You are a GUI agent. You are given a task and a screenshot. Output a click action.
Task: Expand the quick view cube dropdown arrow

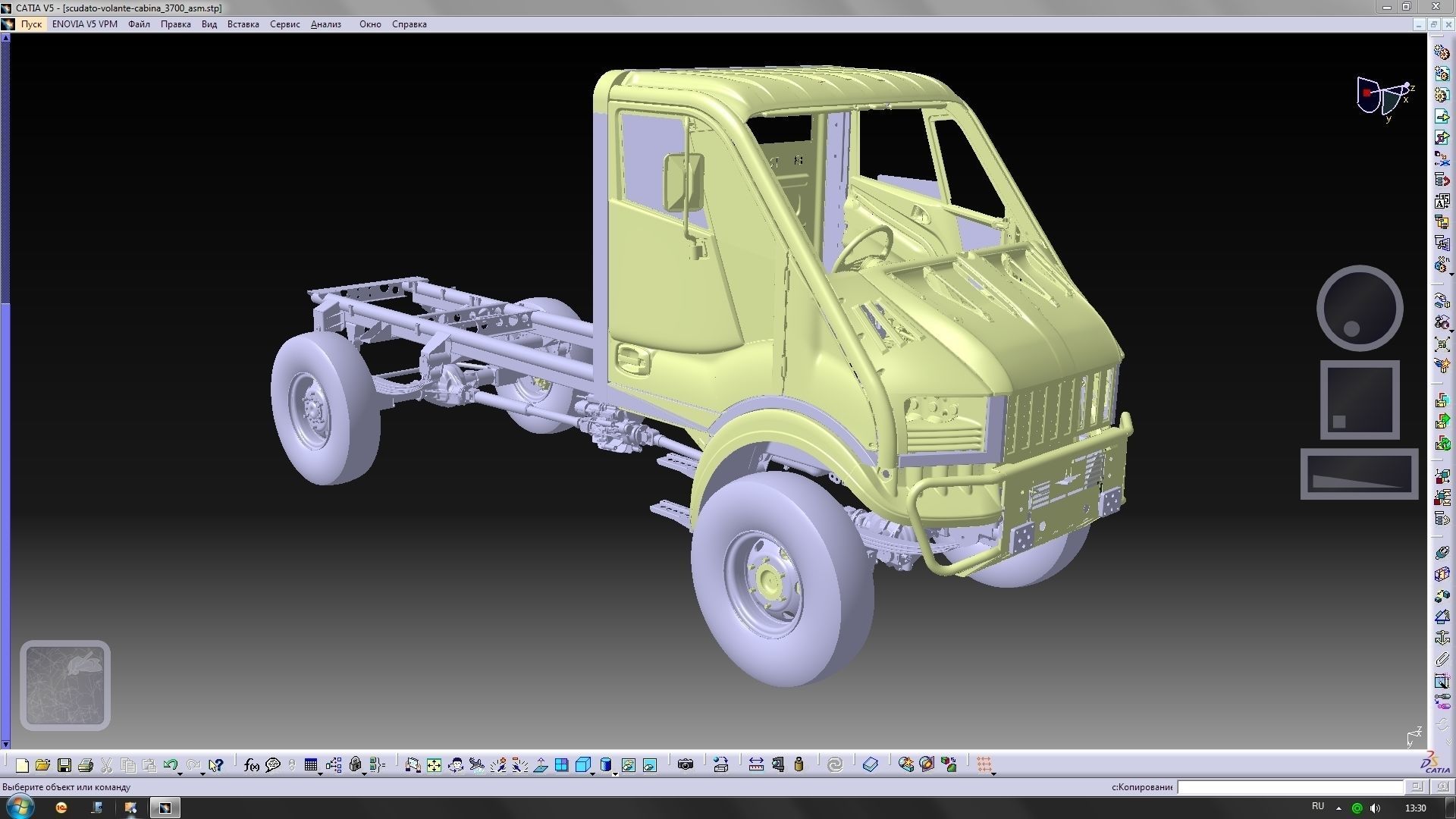click(592, 773)
